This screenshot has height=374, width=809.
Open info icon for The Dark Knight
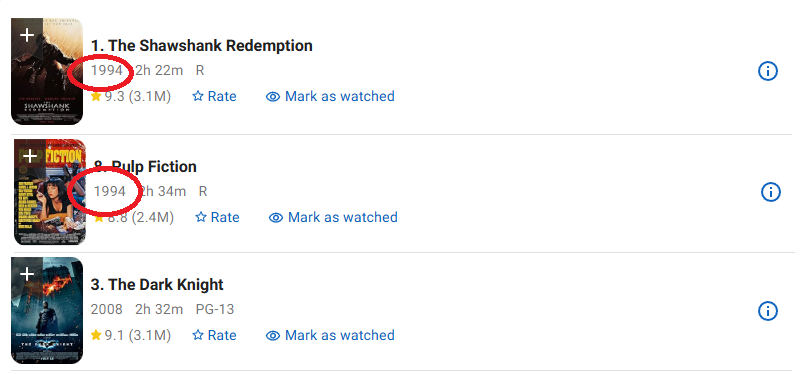[768, 311]
